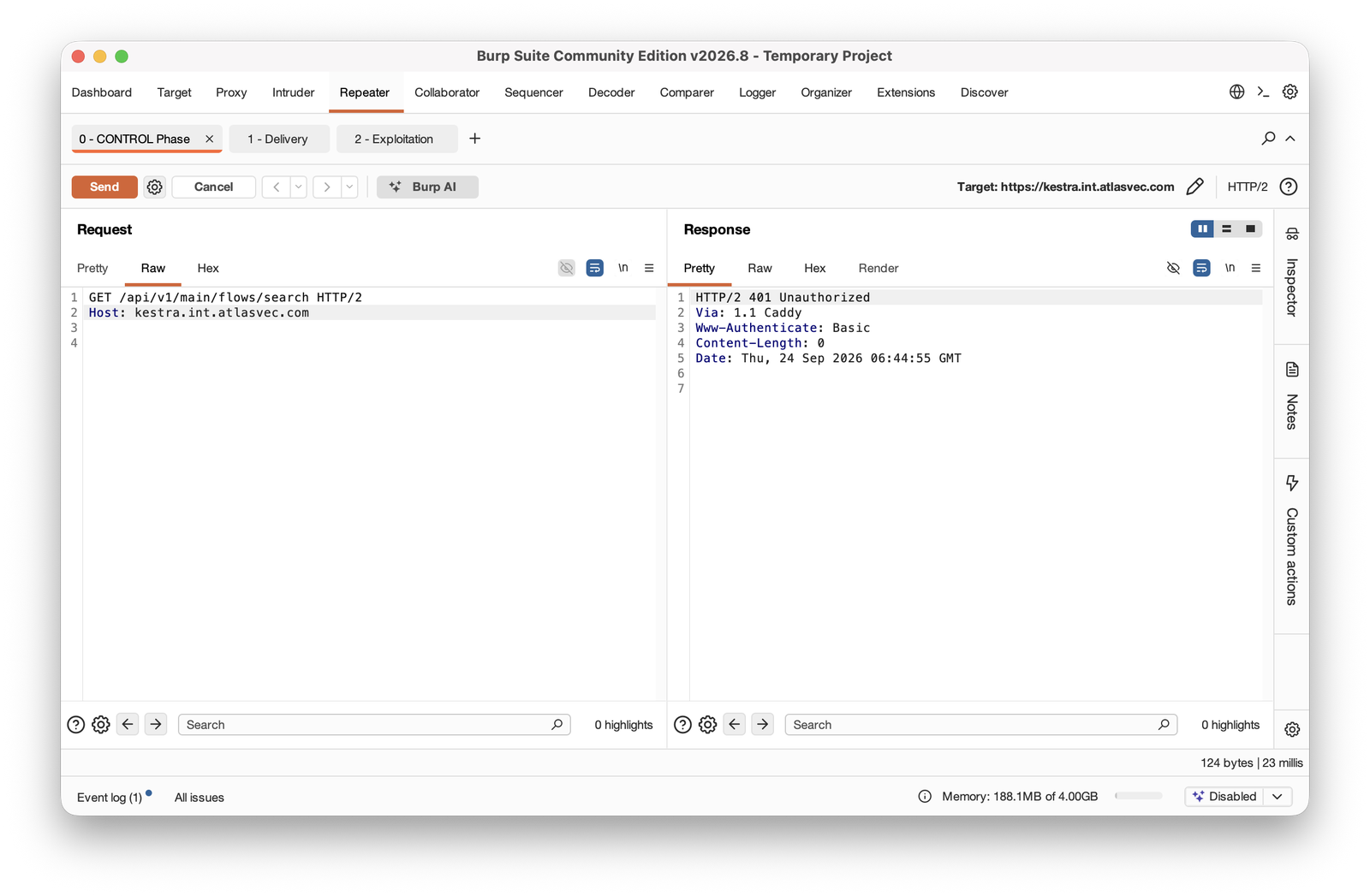The height and width of the screenshot is (896, 1370).
Task: Open the Response viewer hamburger menu
Action: (1256, 268)
